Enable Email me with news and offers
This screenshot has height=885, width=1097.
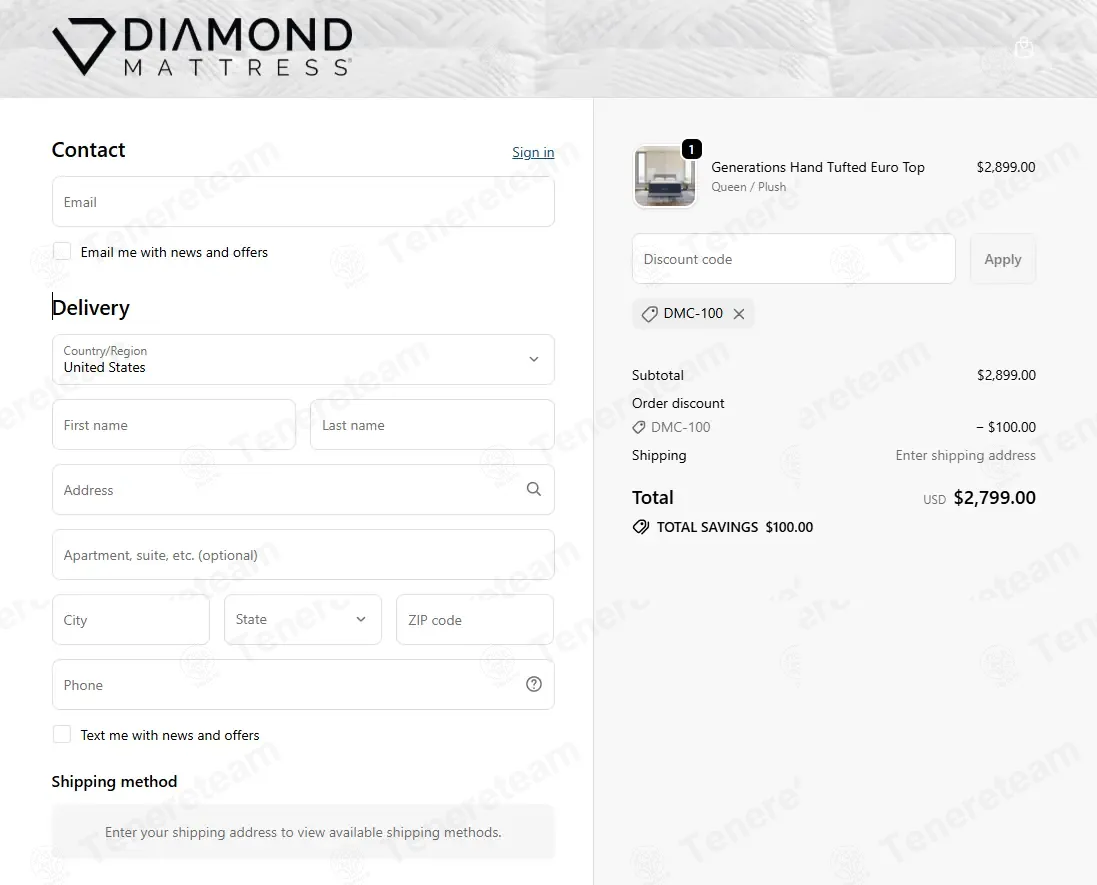(62, 251)
